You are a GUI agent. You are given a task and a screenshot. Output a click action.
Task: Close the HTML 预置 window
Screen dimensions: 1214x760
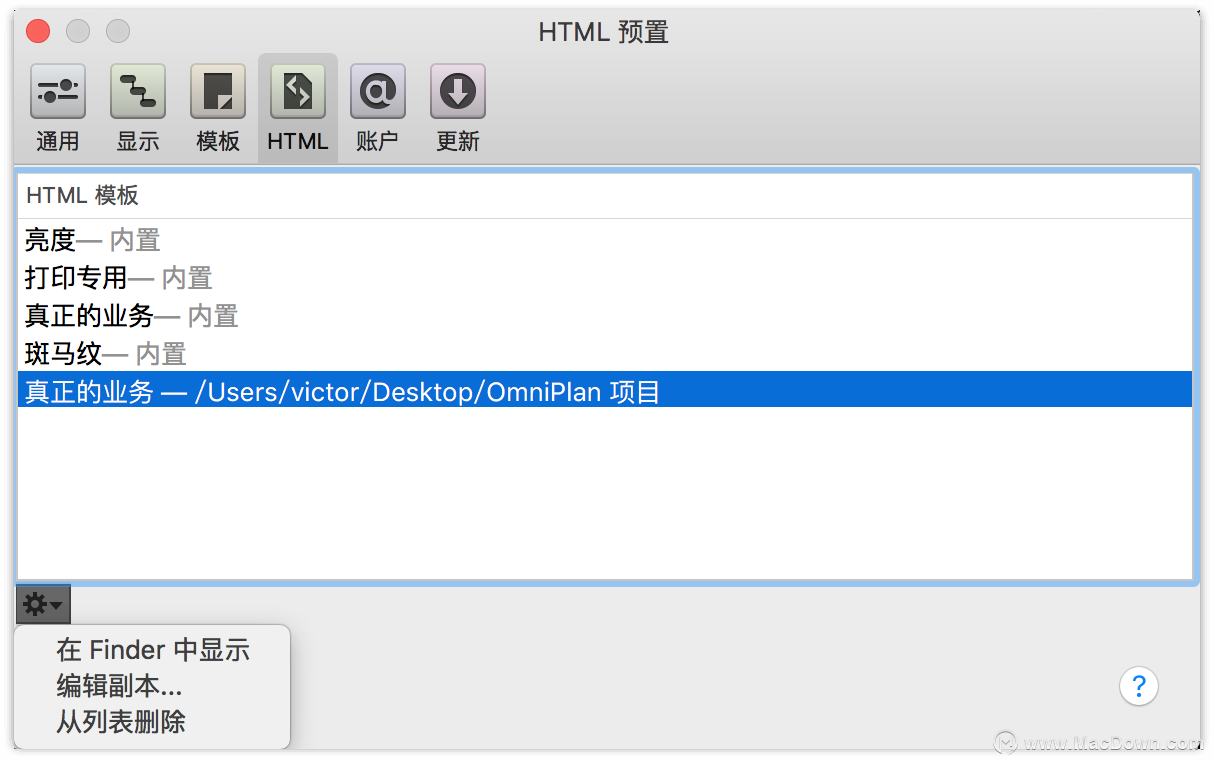(38, 31)
